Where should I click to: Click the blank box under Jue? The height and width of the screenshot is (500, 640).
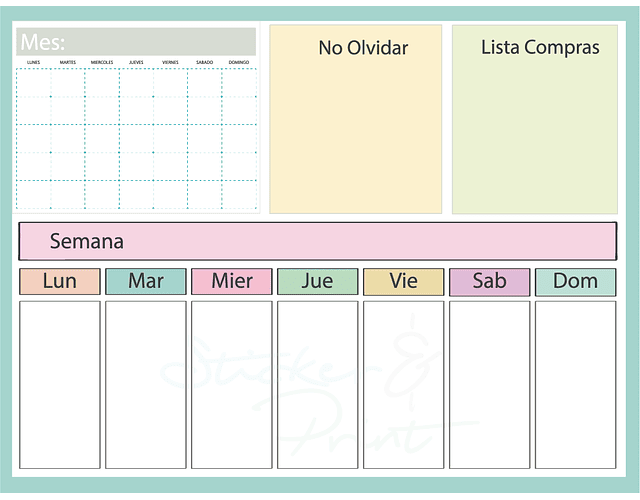317,385
